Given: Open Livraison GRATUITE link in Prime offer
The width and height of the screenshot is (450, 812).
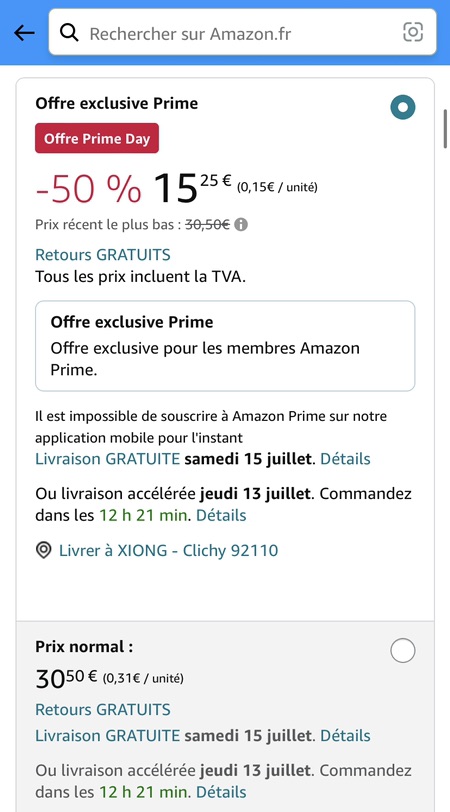Looking at the screenshot, I should [x=108, y=459].
